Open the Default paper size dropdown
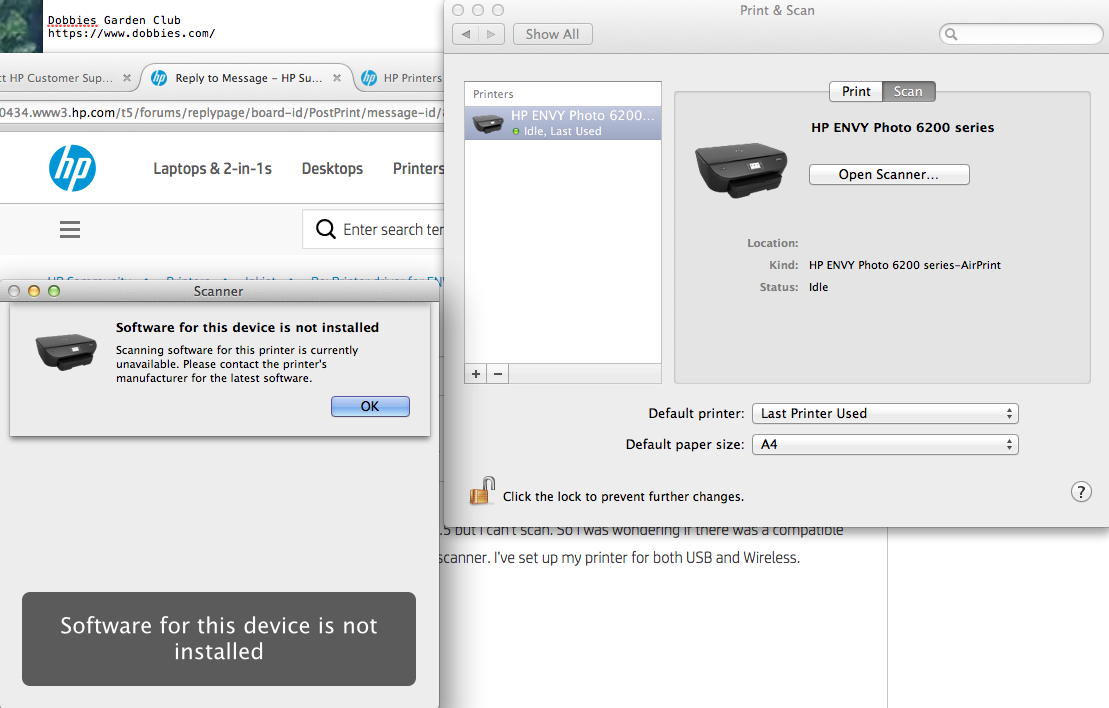Viewport: 1109px width, 708px height. [x=885, y=444]
